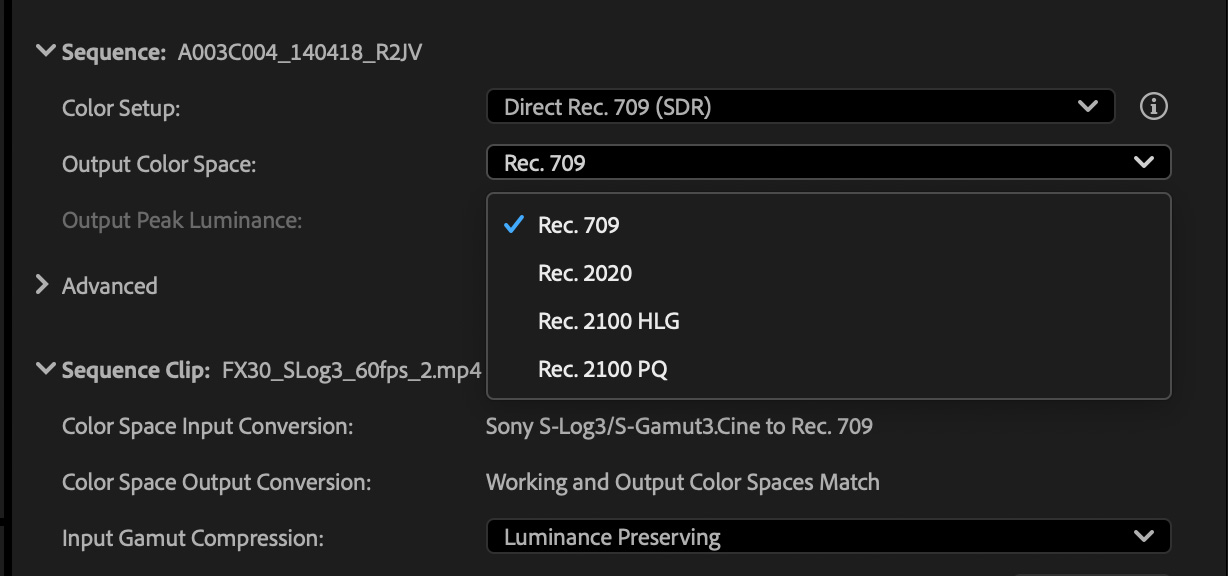Close the Output Color Space dropdown field

click(x=827, y=162)
